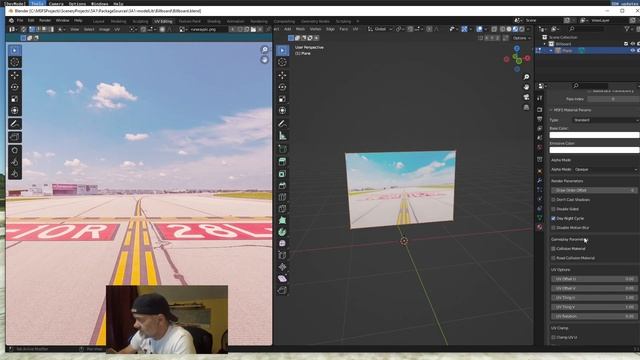640x360 pixels.
Task: Select the Add Cube tool in 3D viewport
Action: [282, 149]
